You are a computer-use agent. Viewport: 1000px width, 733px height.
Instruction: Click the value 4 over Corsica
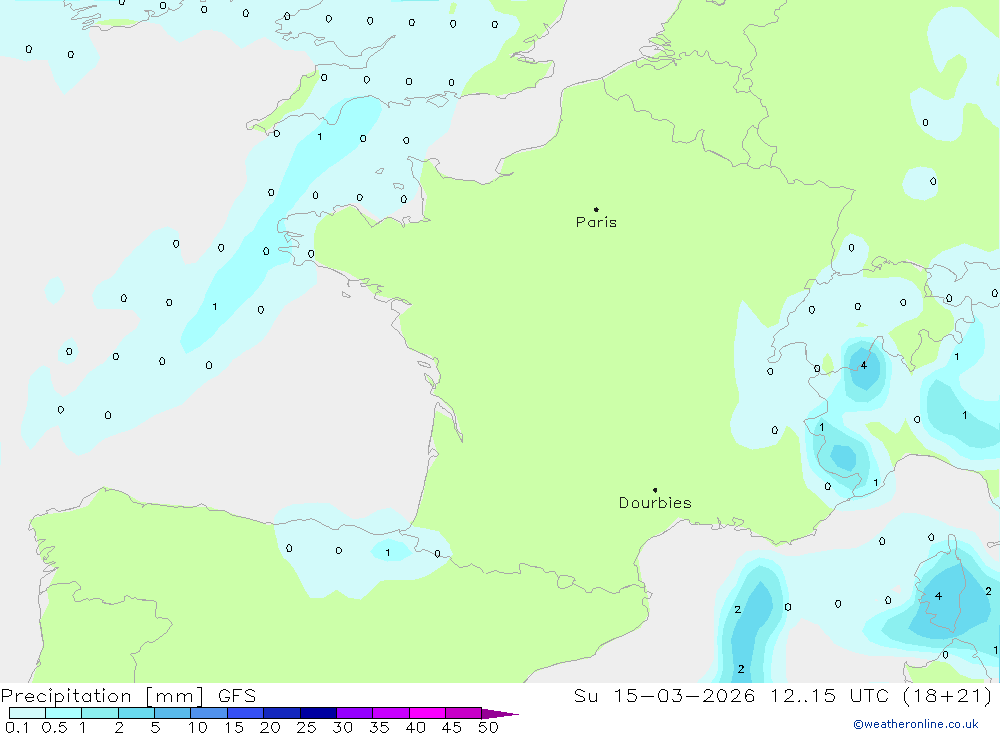[938, 596]
